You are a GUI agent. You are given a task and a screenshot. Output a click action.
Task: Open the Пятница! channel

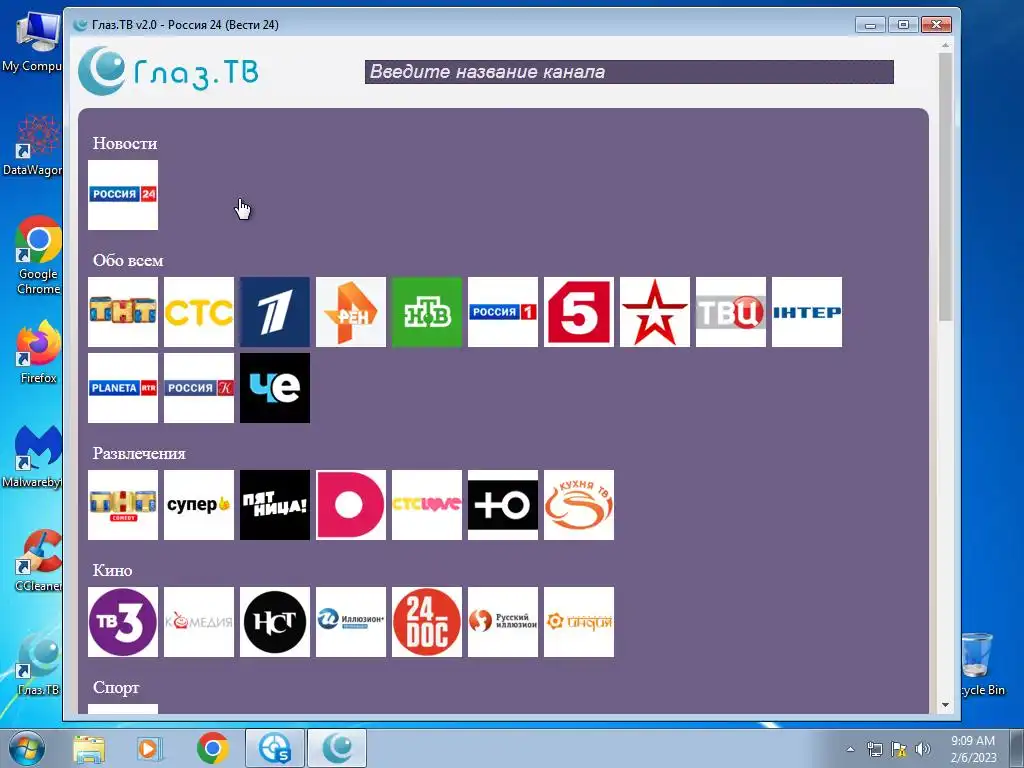coord(275,505)
